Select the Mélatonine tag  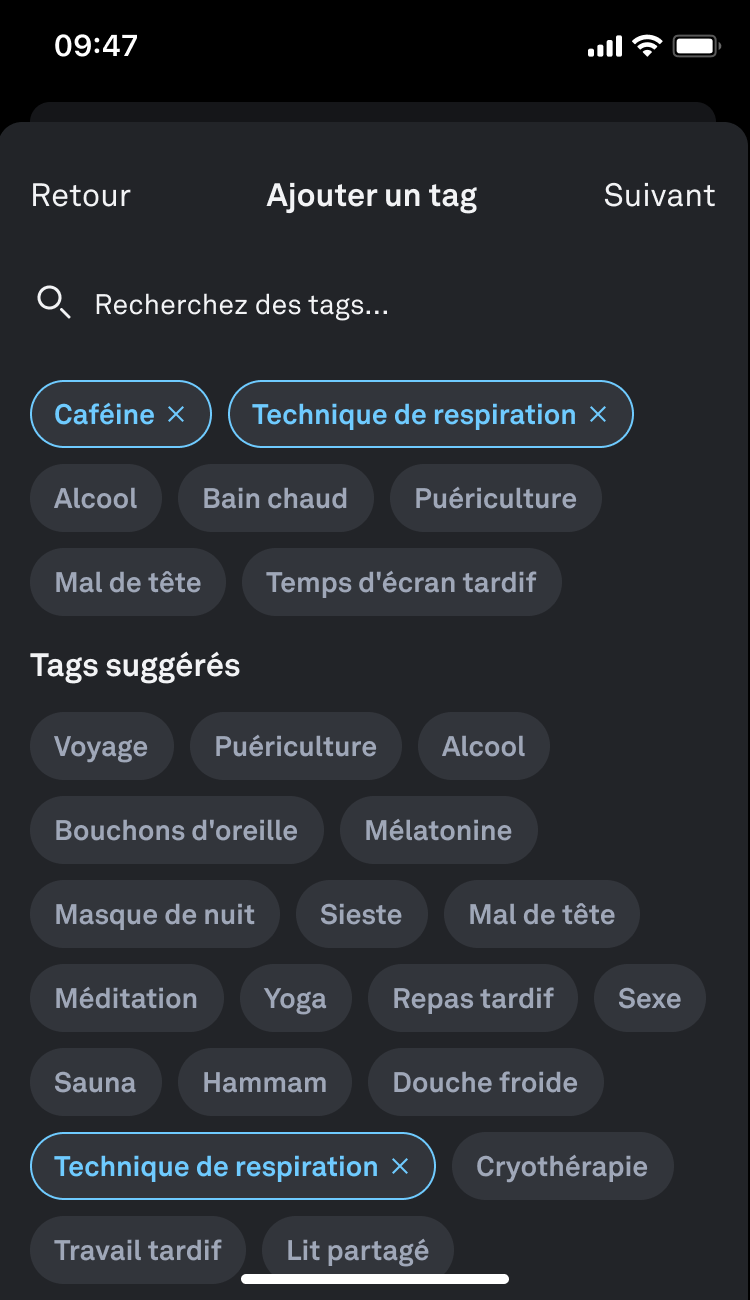438,830
